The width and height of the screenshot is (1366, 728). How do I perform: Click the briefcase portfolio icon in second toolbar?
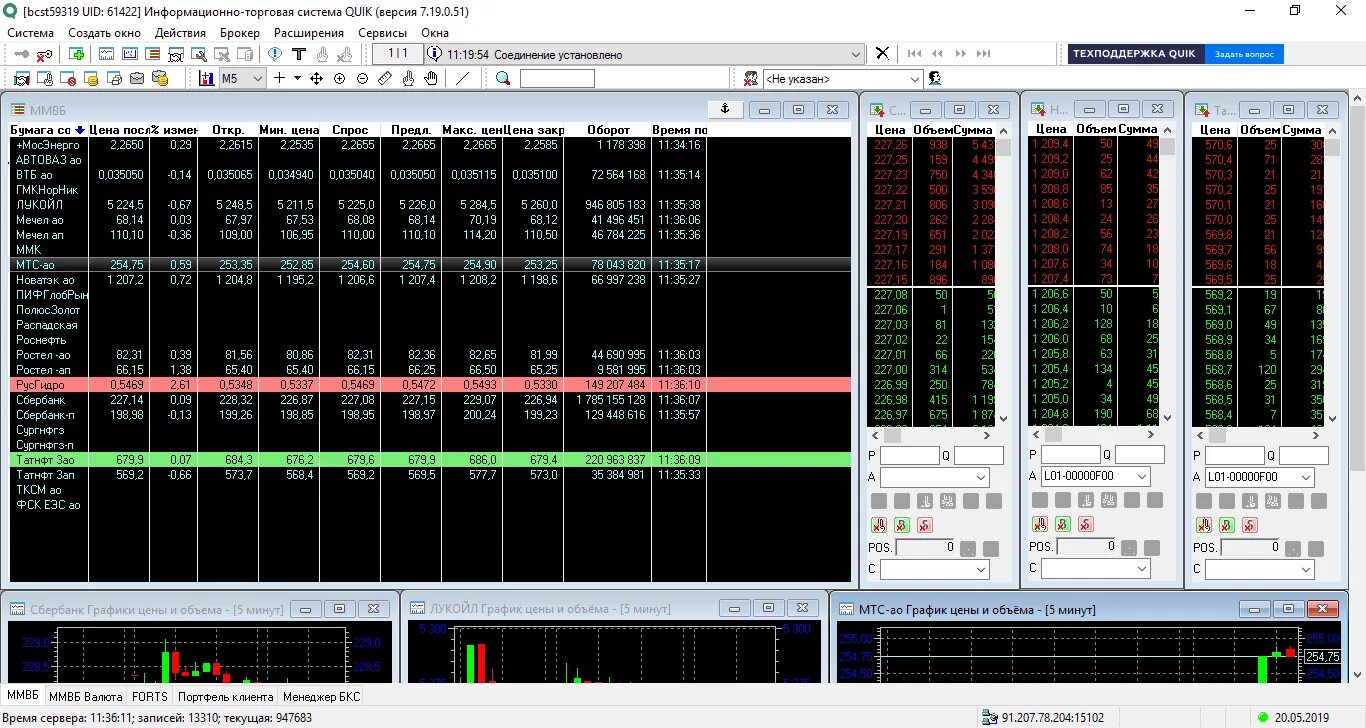[x=137, y=78]
